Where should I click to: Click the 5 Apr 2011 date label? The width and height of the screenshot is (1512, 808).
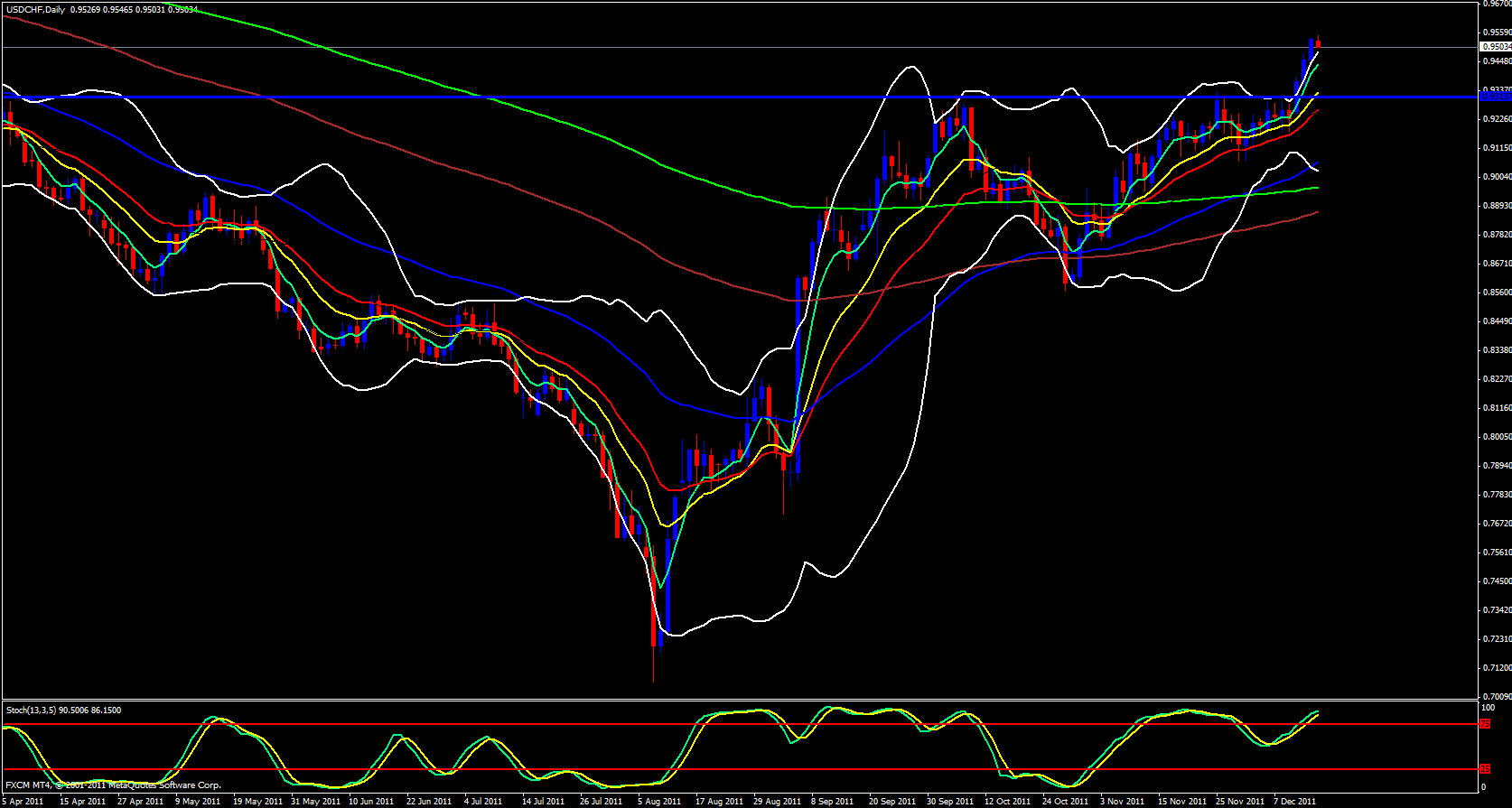23,801
